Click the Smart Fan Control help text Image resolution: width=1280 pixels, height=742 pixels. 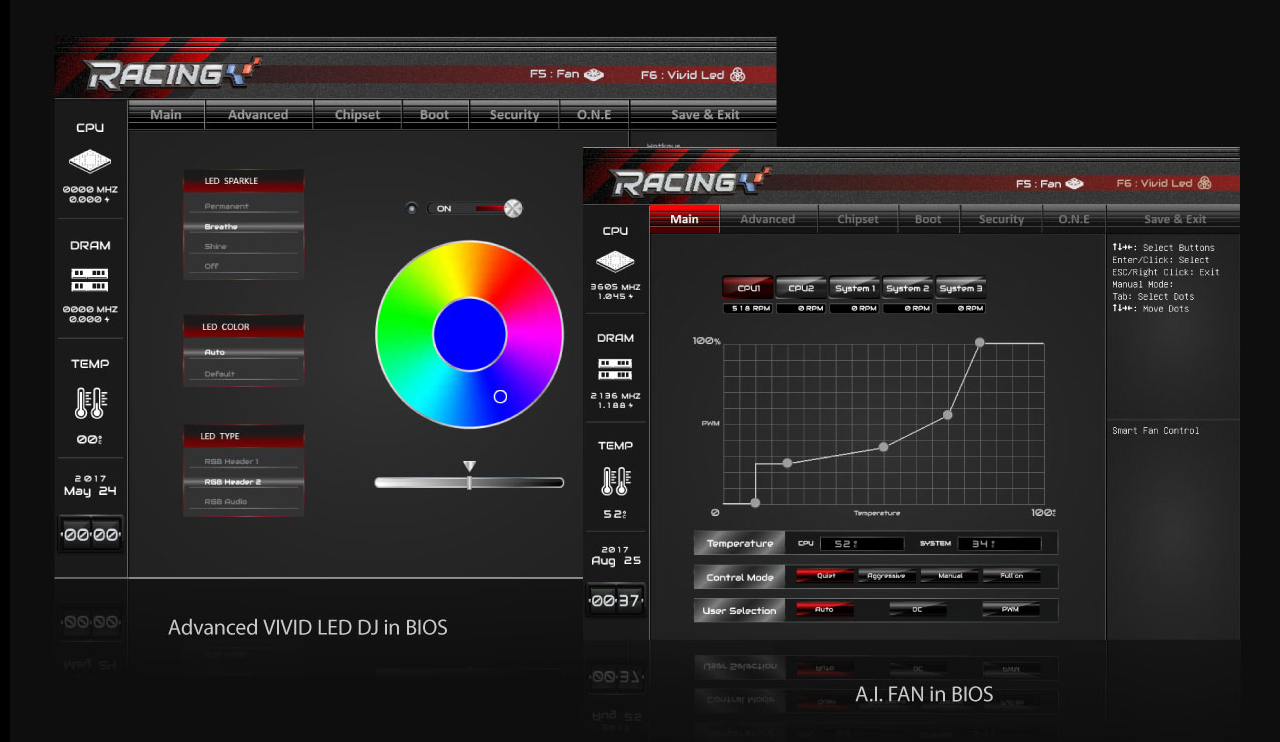(x=1155, y=431)
